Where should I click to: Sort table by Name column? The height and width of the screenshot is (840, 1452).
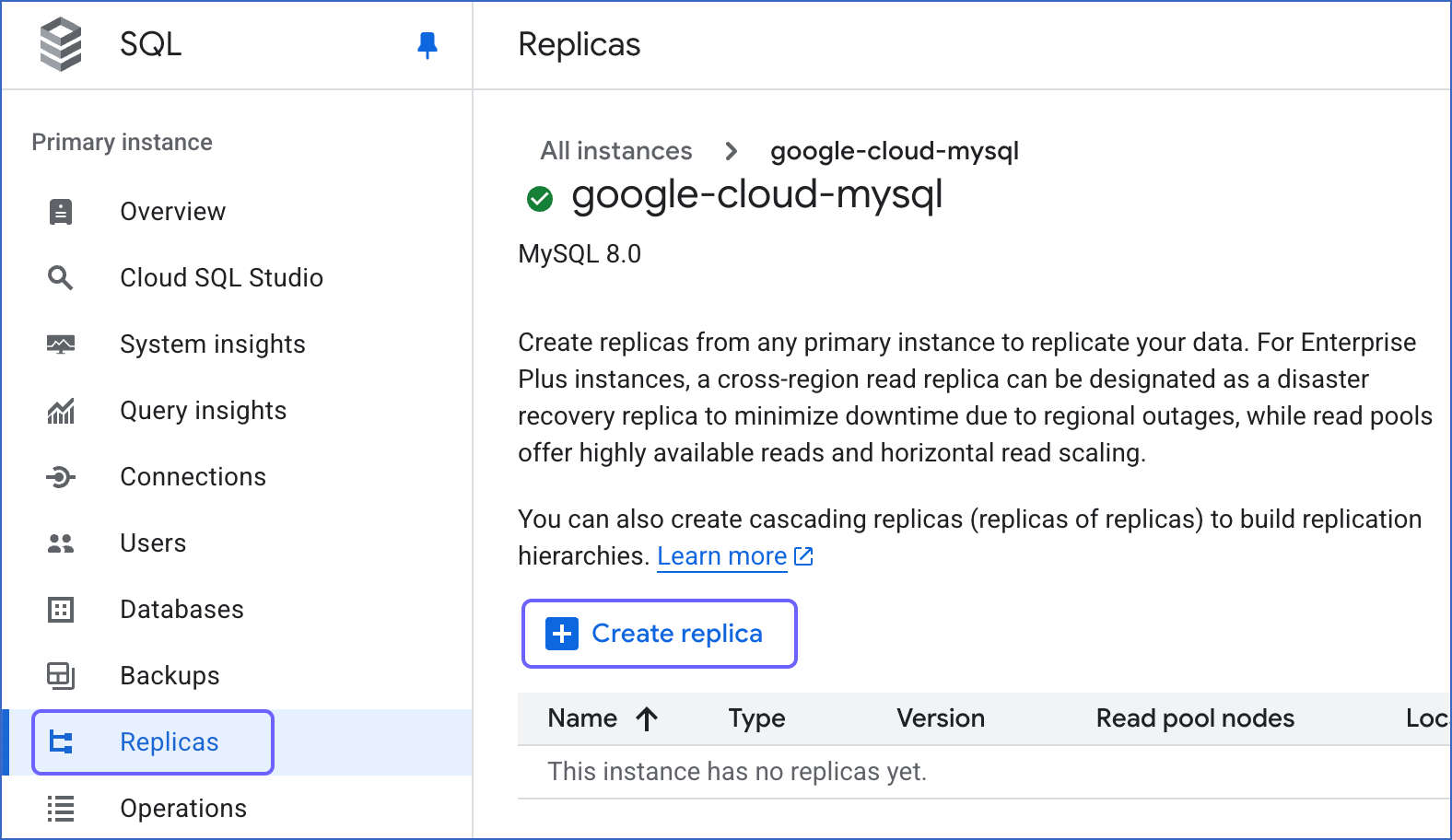click(582, 718)
